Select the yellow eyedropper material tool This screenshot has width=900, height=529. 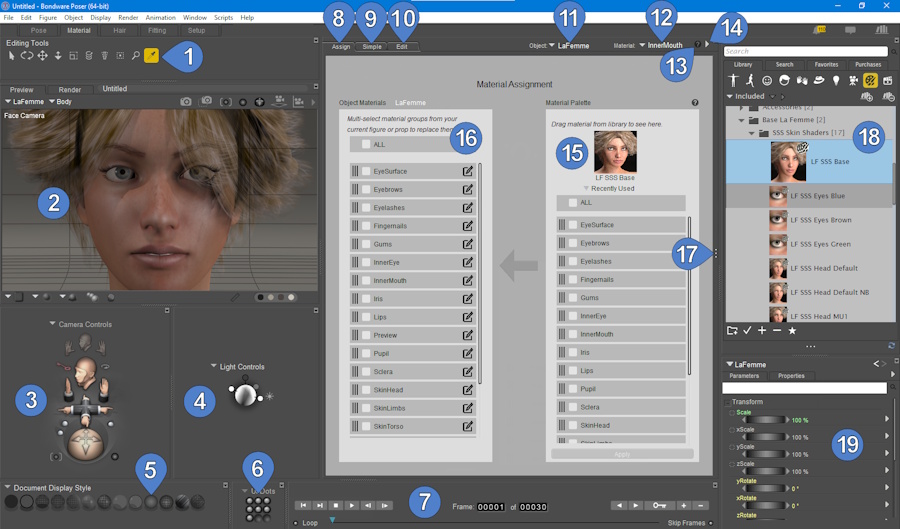pos(152,56)
